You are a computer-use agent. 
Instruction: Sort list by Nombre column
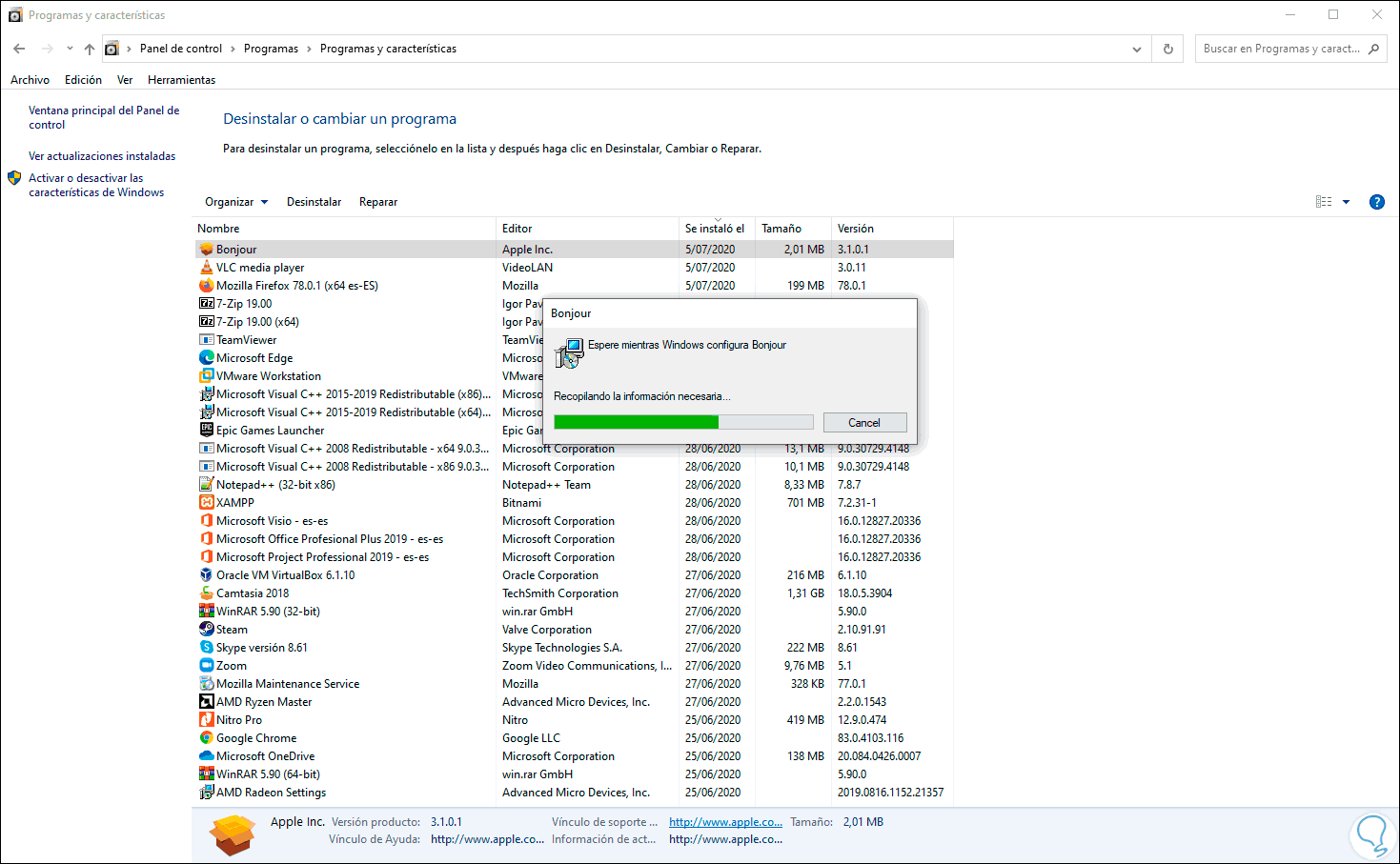(x=345, y=229)
